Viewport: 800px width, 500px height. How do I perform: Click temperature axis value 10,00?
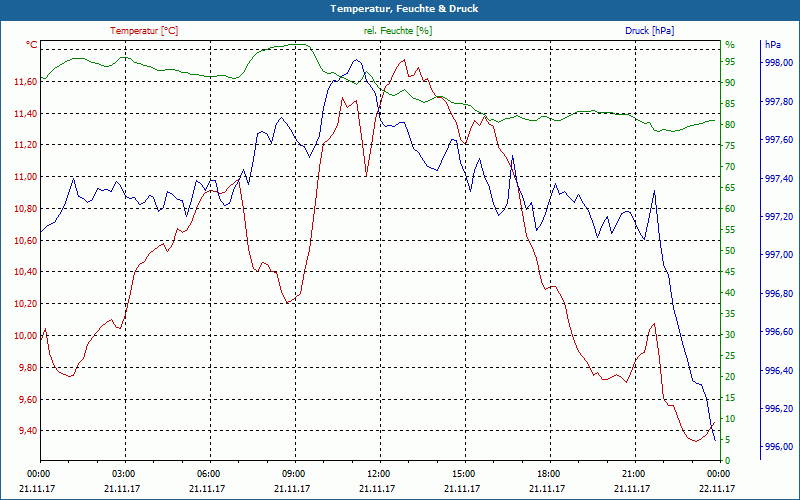(26, 336)
